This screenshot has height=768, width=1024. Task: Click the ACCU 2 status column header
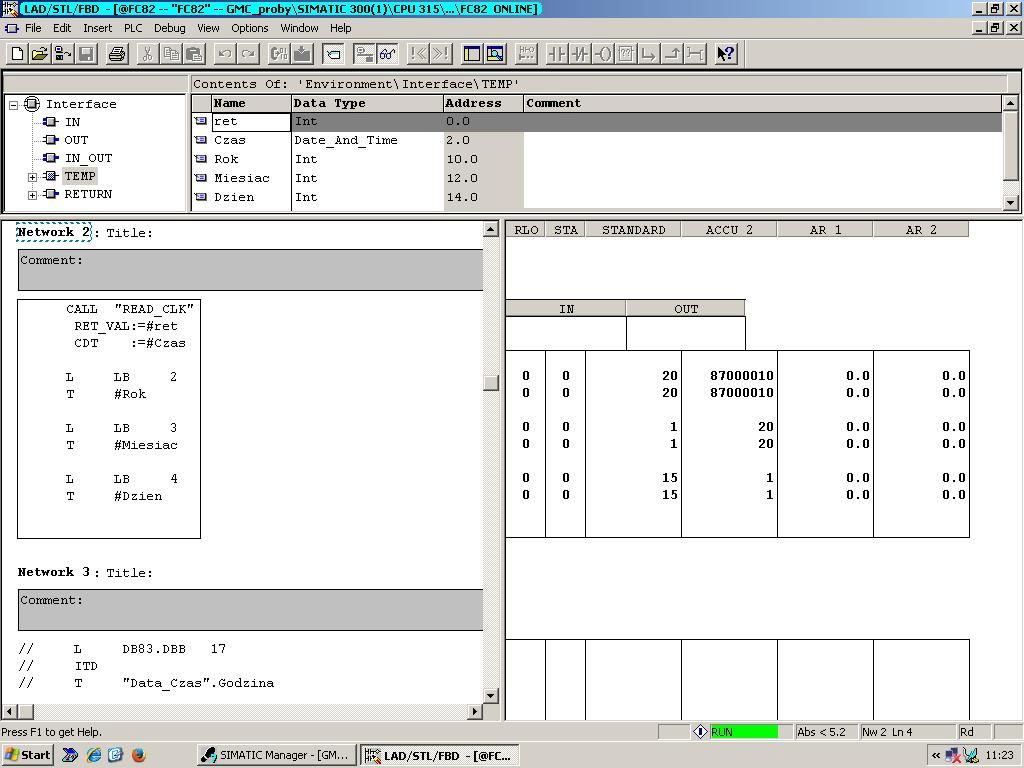[729, 230]
